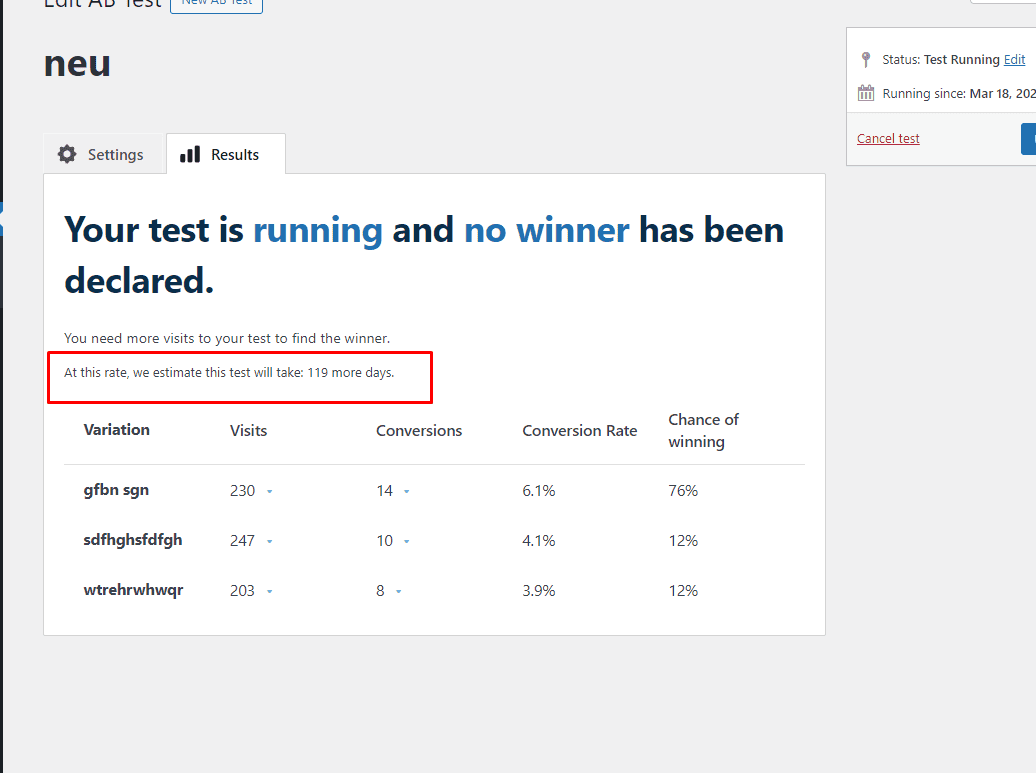Click the calendar icon beside Running since
The image size is (1036, 773).
[864, 92]
